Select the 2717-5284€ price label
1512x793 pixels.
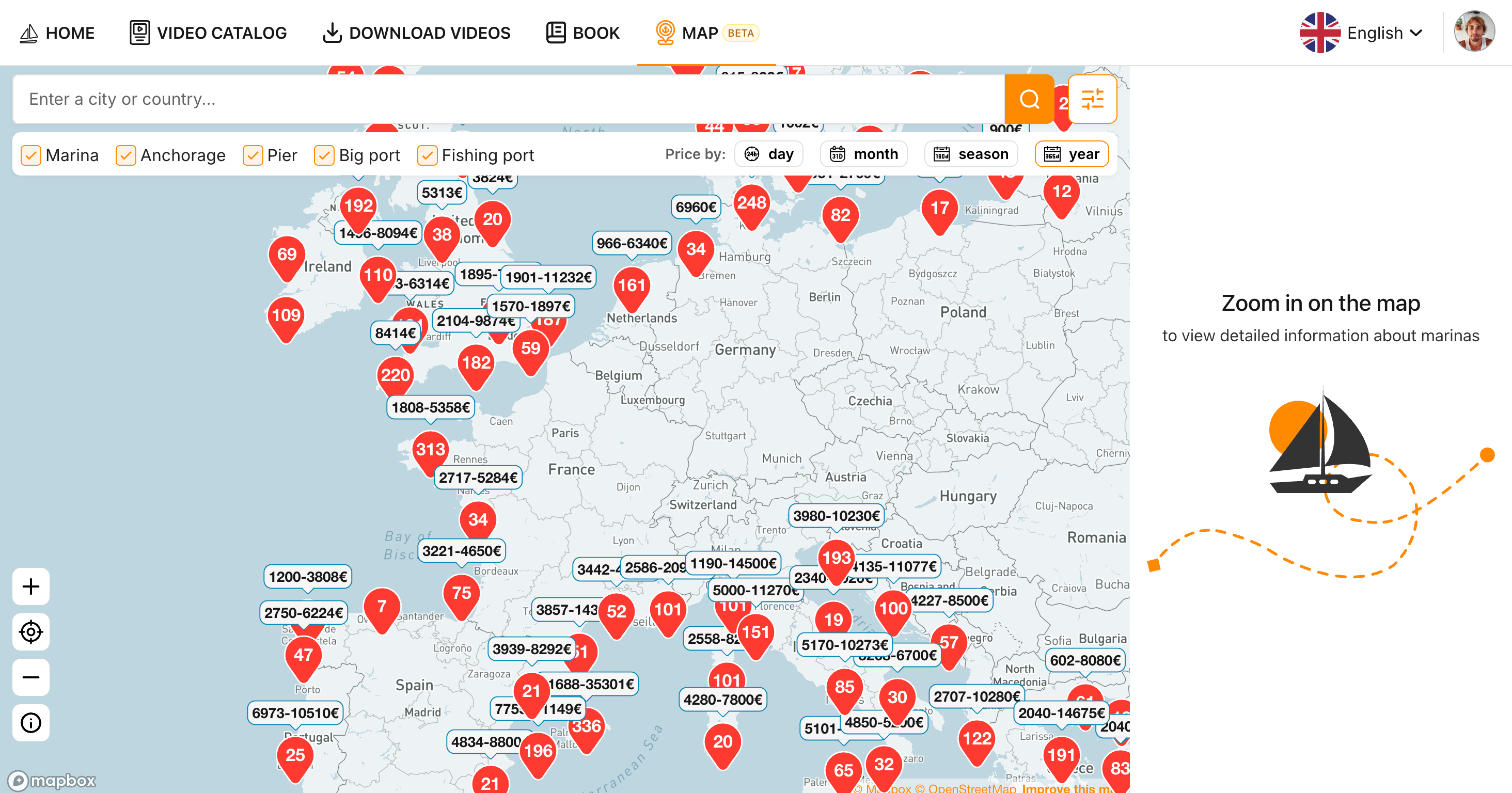pyautogui.click(x=478, y=478)
